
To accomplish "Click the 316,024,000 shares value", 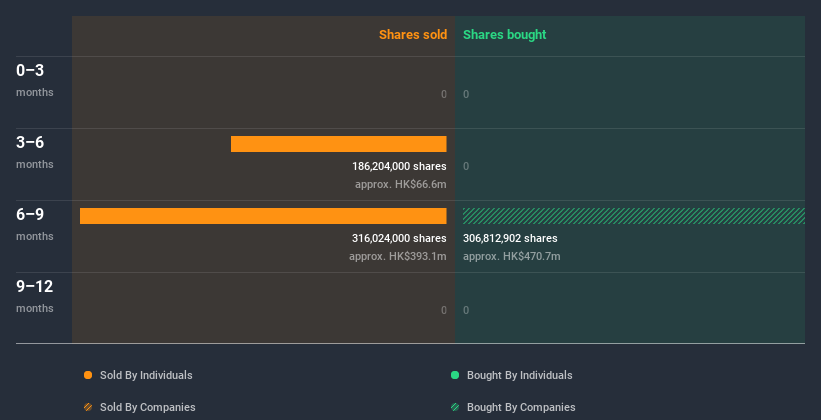I will tap(399, 238).
